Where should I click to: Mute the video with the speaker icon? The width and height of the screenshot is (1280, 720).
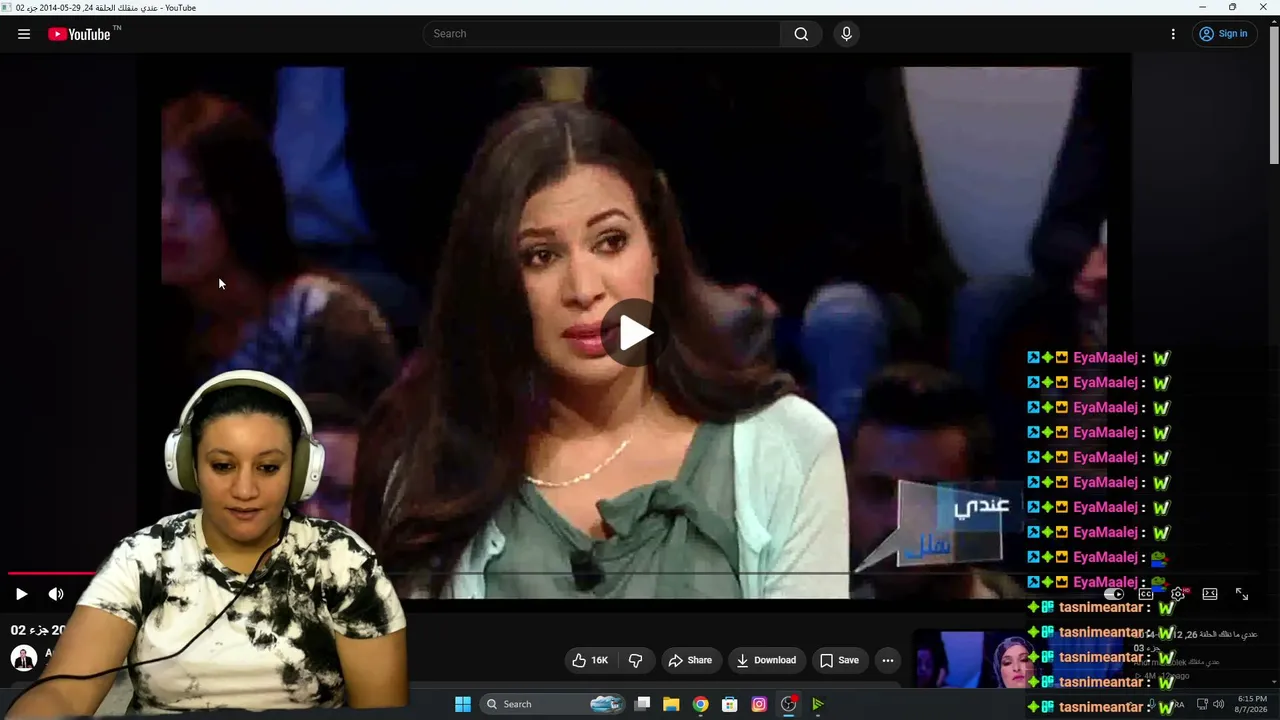(x=56, y=594)
